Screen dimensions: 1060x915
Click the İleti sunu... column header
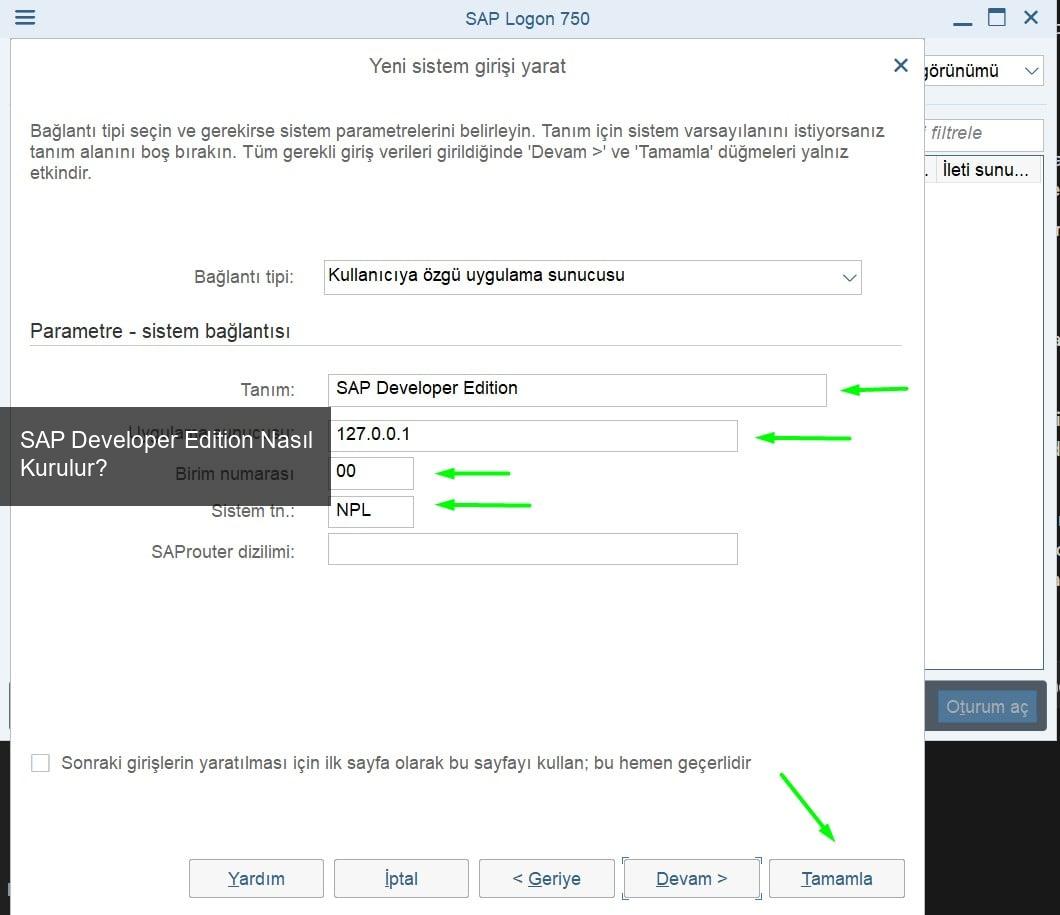point(985,170)
